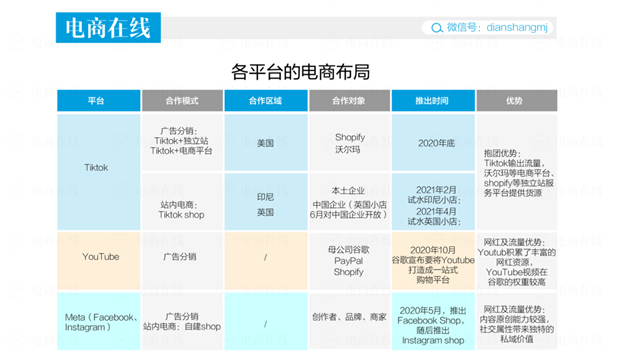
Task: Select the 美国 region cell
Action: 266,142
